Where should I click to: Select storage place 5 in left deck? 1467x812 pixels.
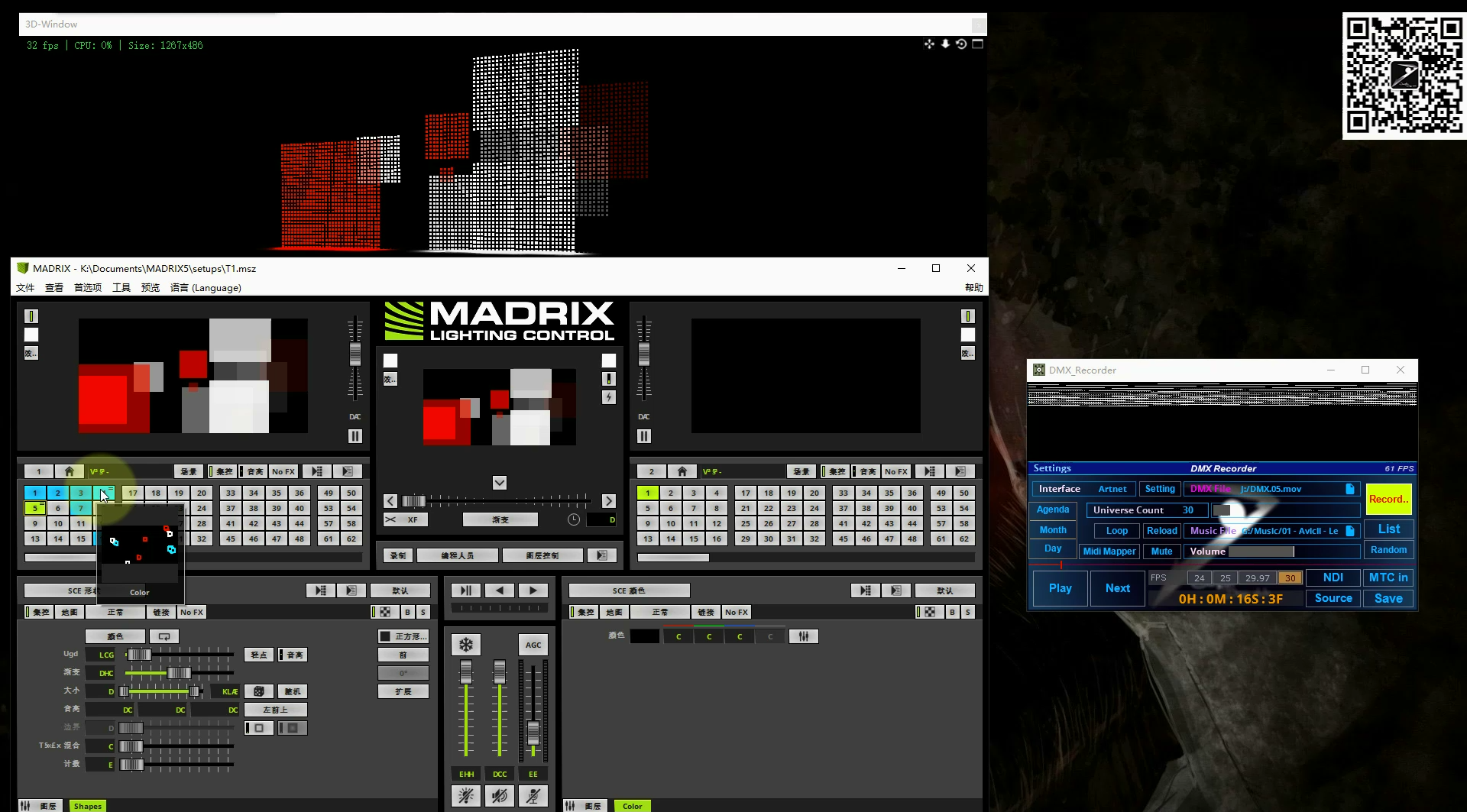click(x=35, y=508)
